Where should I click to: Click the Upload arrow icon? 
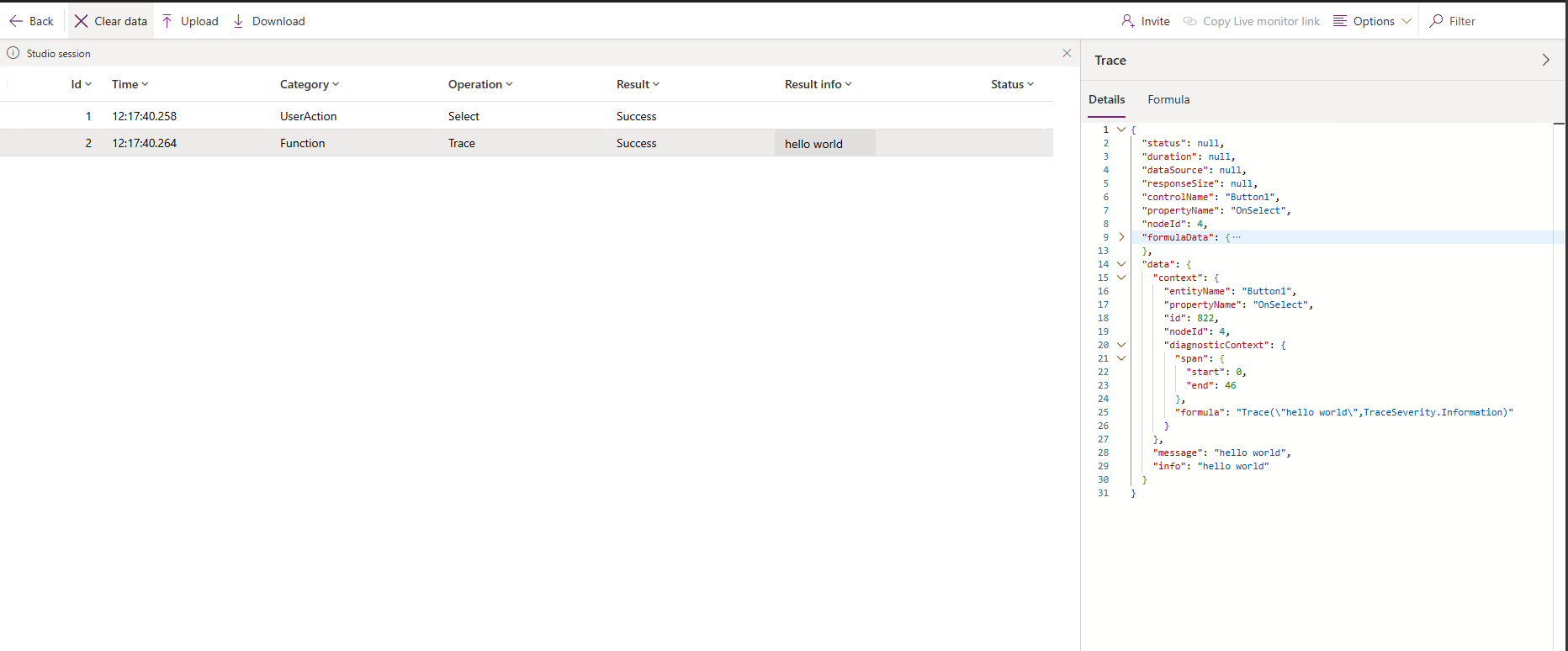[167, 21]
